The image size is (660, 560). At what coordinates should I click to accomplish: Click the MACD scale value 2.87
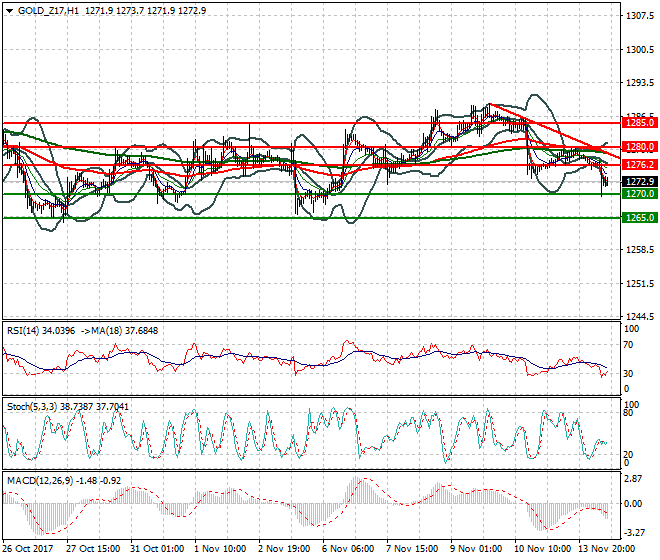[634, 479]
